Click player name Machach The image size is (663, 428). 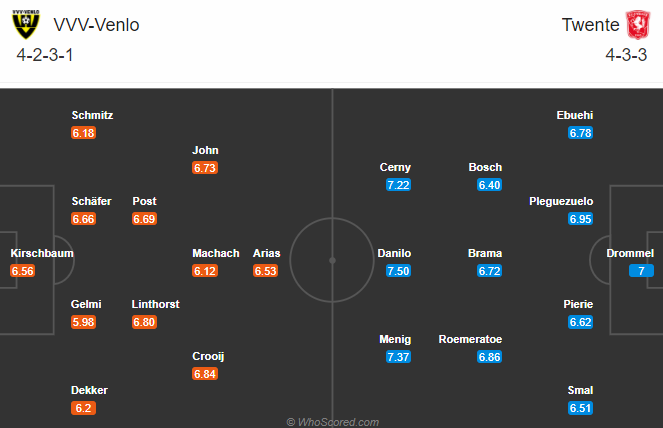pos(216,253)
